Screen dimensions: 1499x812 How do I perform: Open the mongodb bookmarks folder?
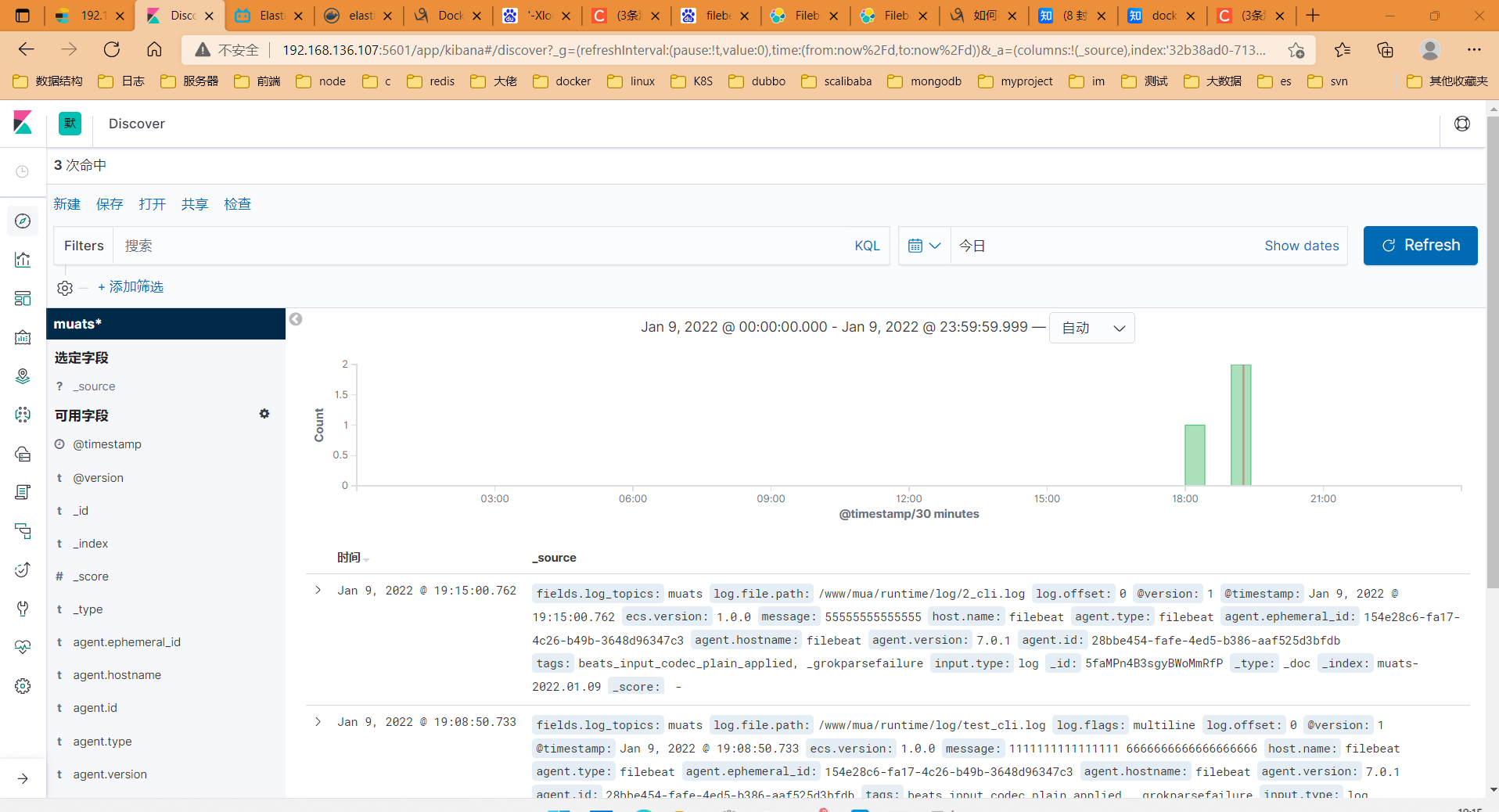[x=925, y=81]
